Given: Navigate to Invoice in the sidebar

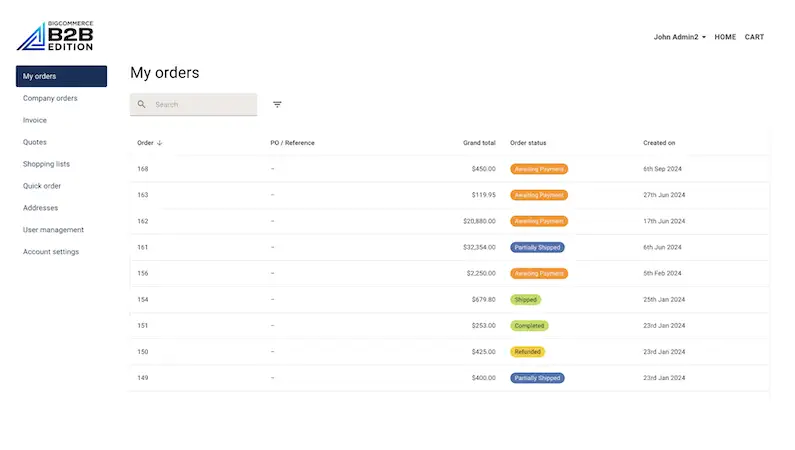Looking at the screenshot, I should (35, 120).
